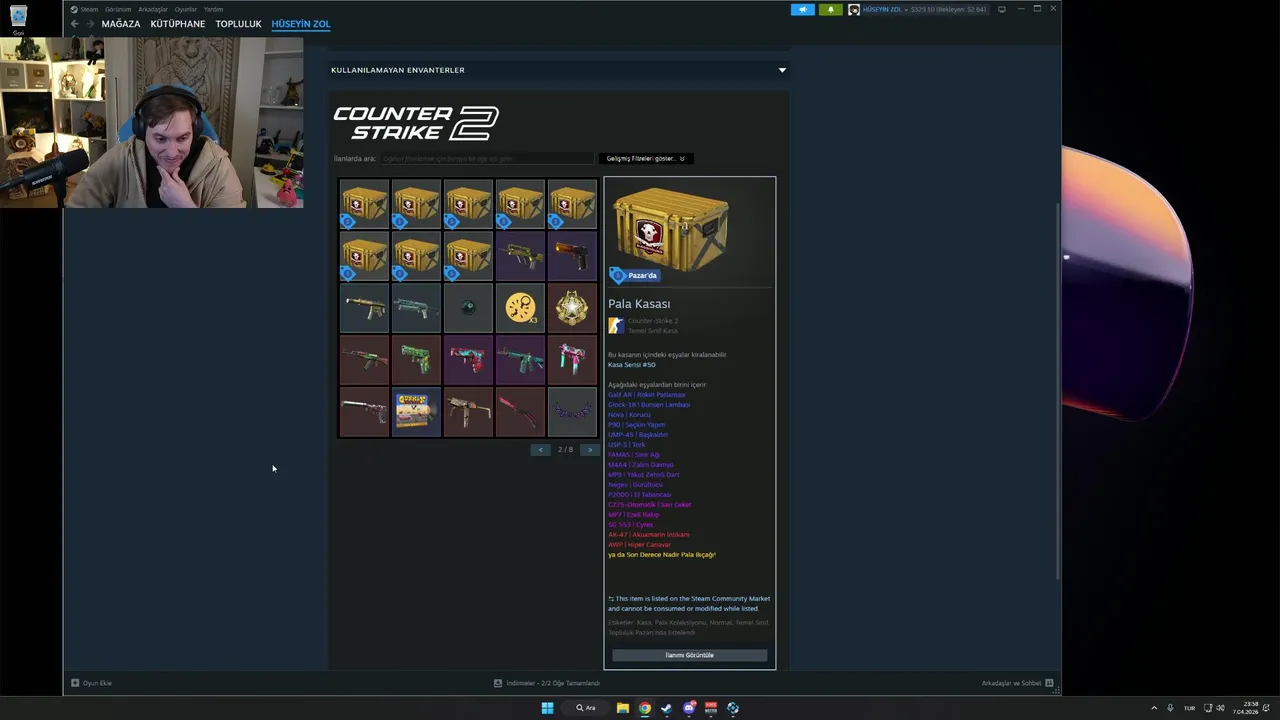Open Chrome from the Windows taskbar
The width and height of the screenshot is (1280, 720).
click(645, 708)
